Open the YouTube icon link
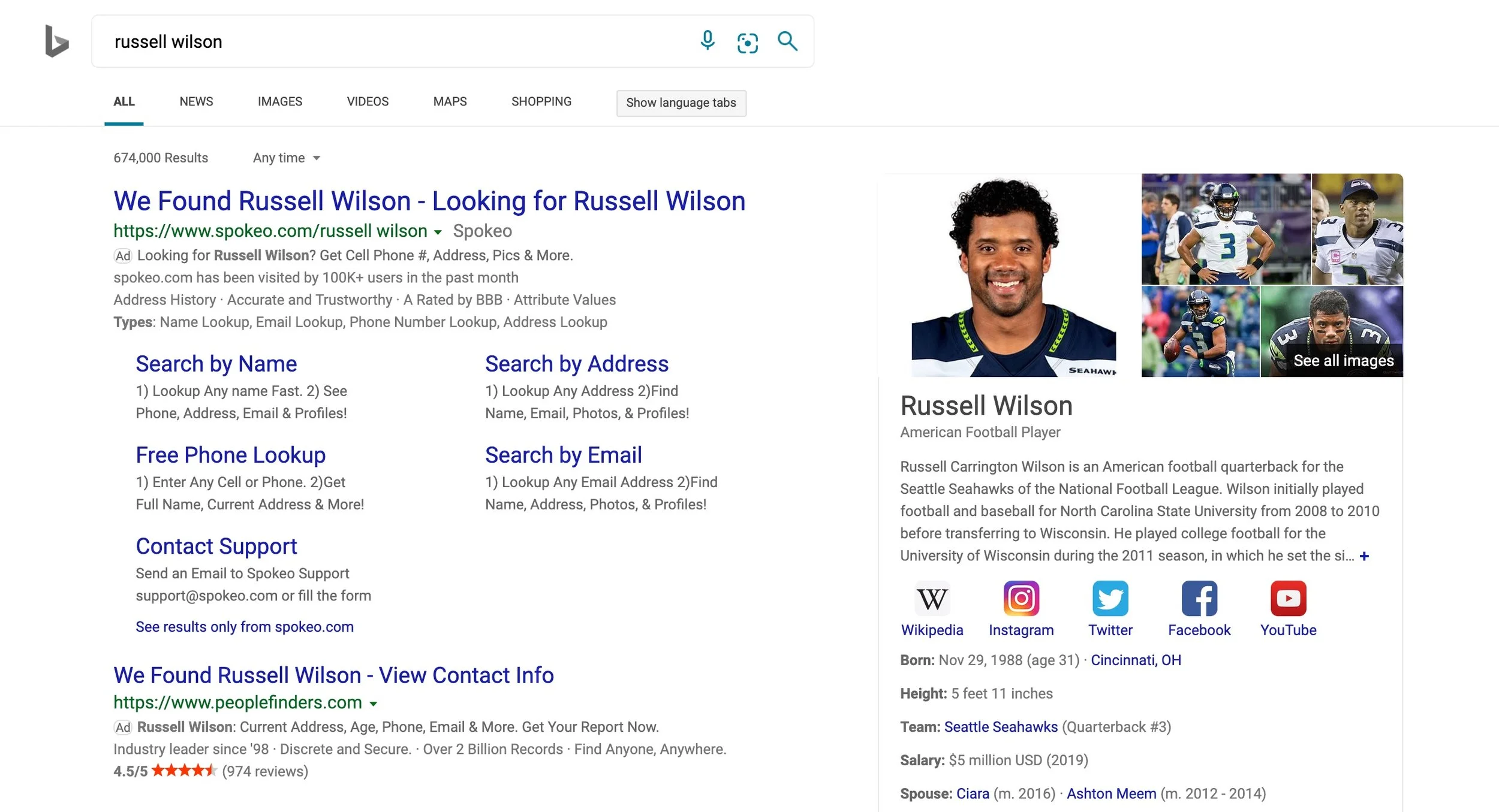Image resolution: width=1499 pixels, height=812 pixels. (1288, 598)
